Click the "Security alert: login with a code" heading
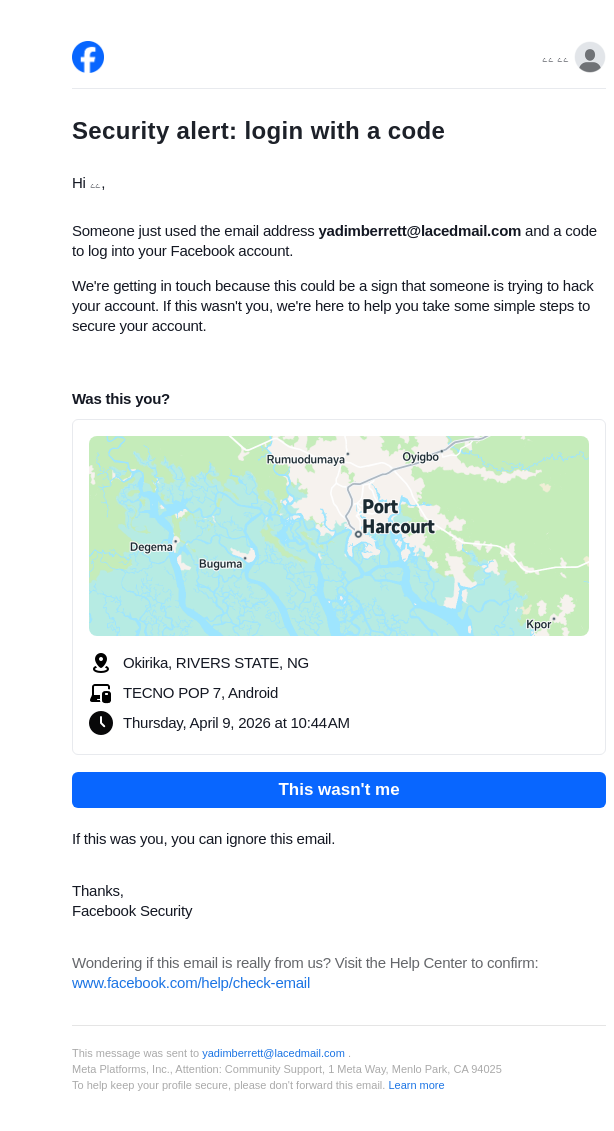614x1131 pixels. click(x=258, y=131)
